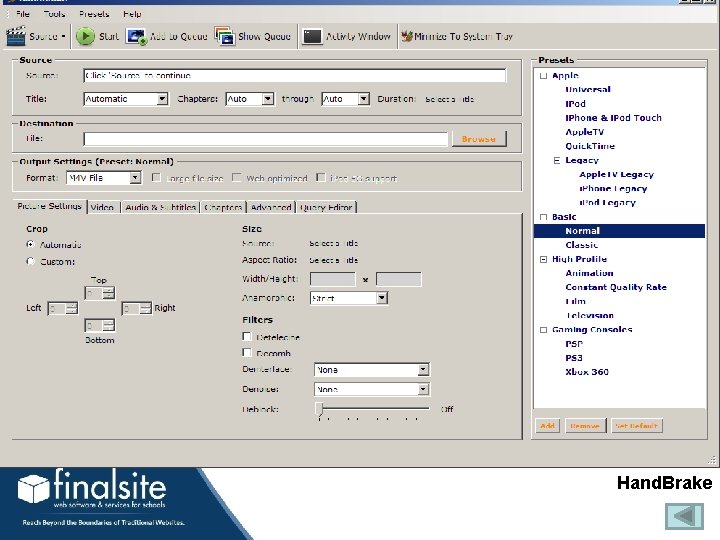Select the AppleTV preset
This screenshot has width=720, height=540.
click(585, 132)
